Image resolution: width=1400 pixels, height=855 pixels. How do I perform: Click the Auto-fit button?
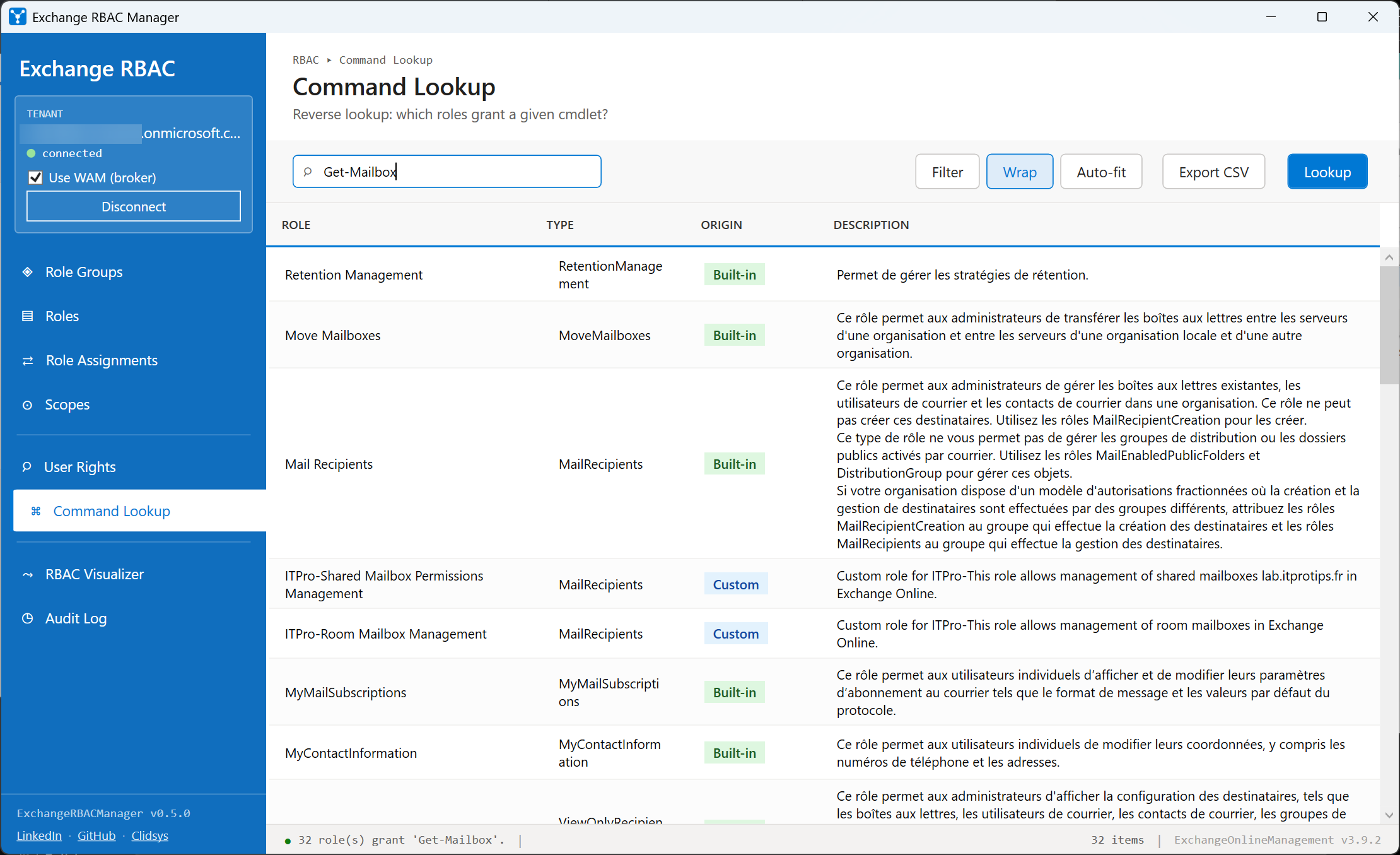(1101, 172)
